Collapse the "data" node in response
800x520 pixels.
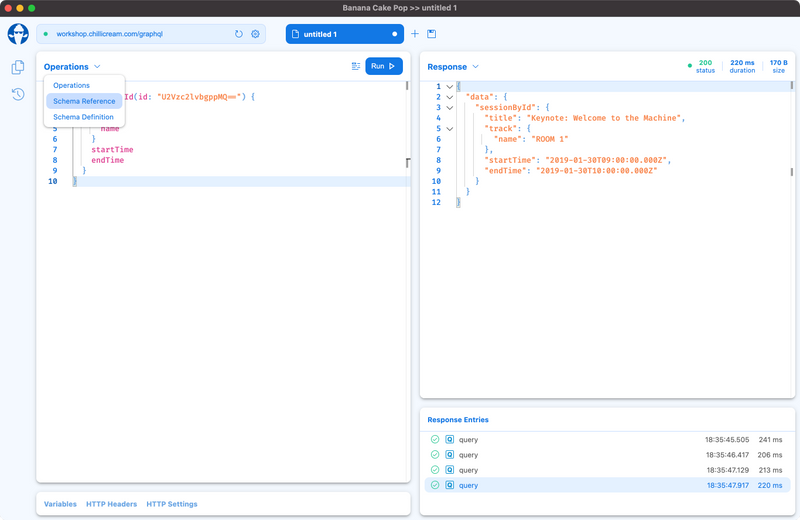point(450,97)
